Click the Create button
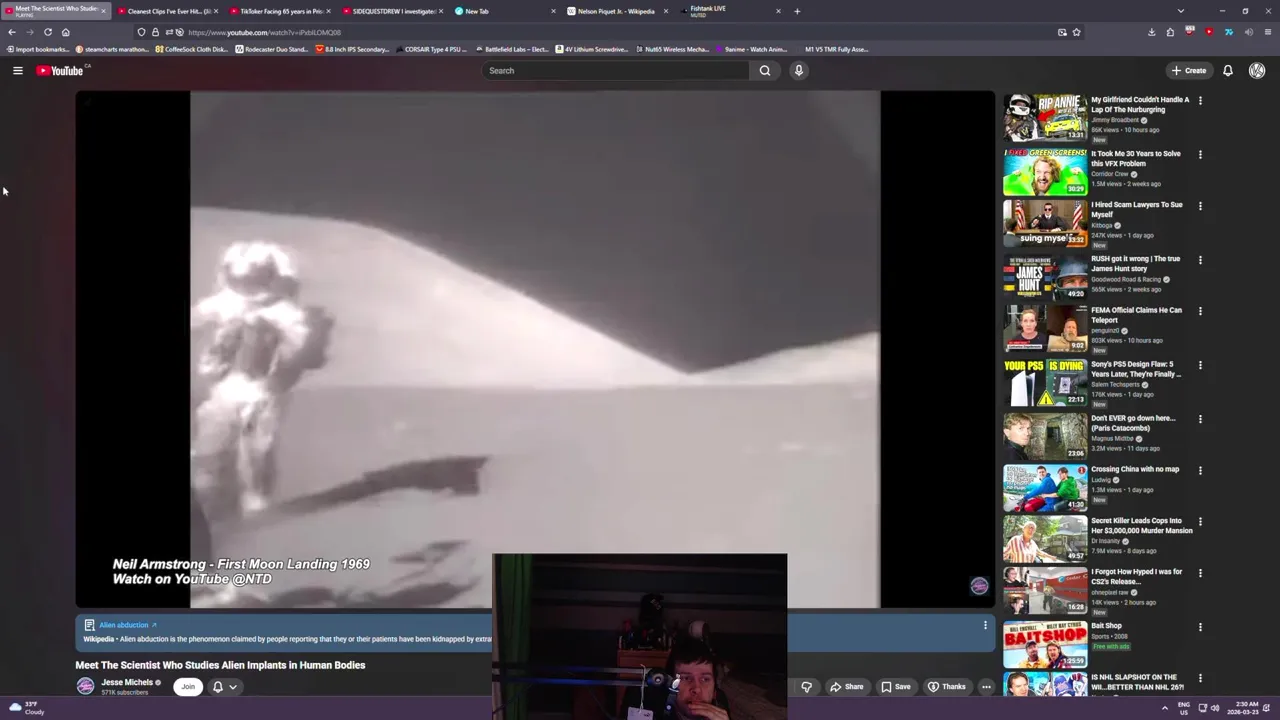The image size is (1280, 720). point(1189,70)
